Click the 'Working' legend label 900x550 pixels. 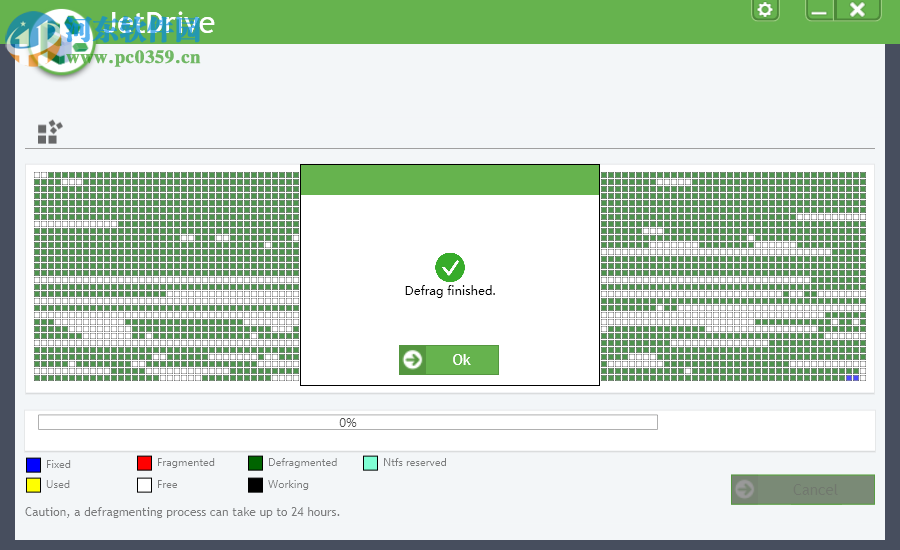tap(288, 485)
